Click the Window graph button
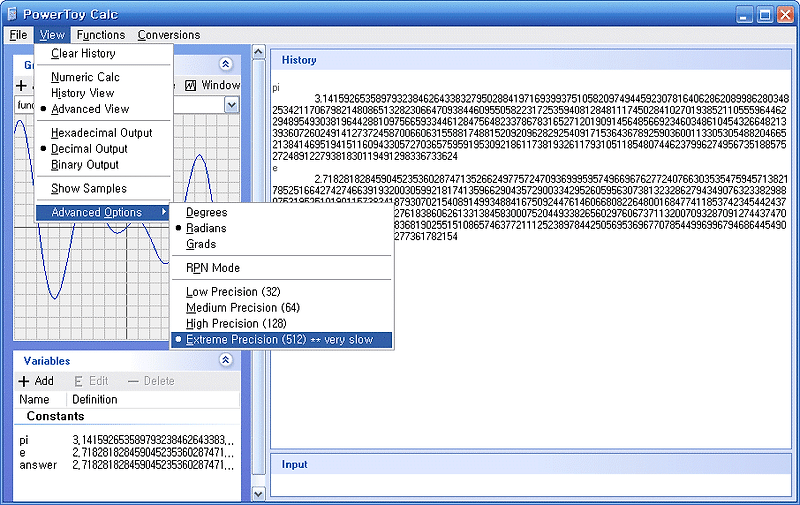Image resolution: width=800 pixels, height=505 pixels. click(212, 85)
